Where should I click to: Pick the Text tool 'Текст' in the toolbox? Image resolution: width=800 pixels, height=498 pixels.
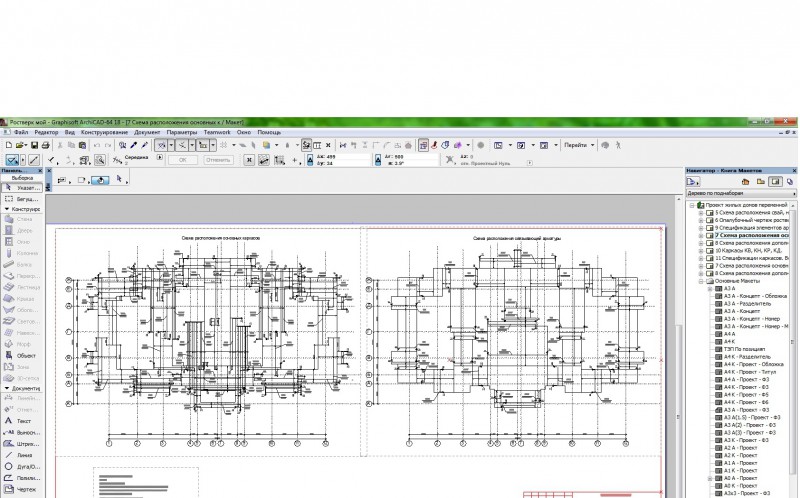coord(21,421)
